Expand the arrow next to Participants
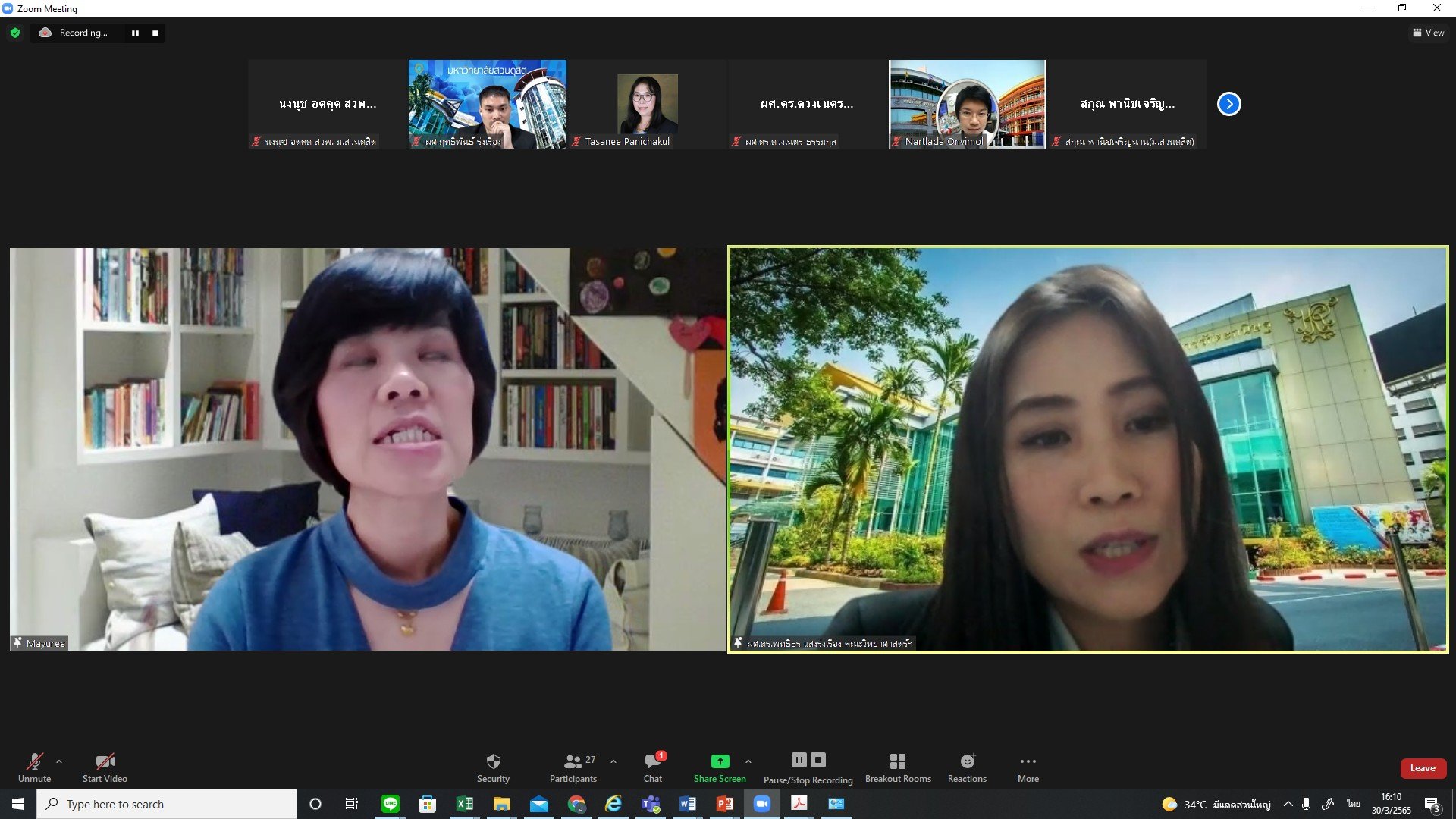The width and height of the screenshot is (1456, 819). 613,761
